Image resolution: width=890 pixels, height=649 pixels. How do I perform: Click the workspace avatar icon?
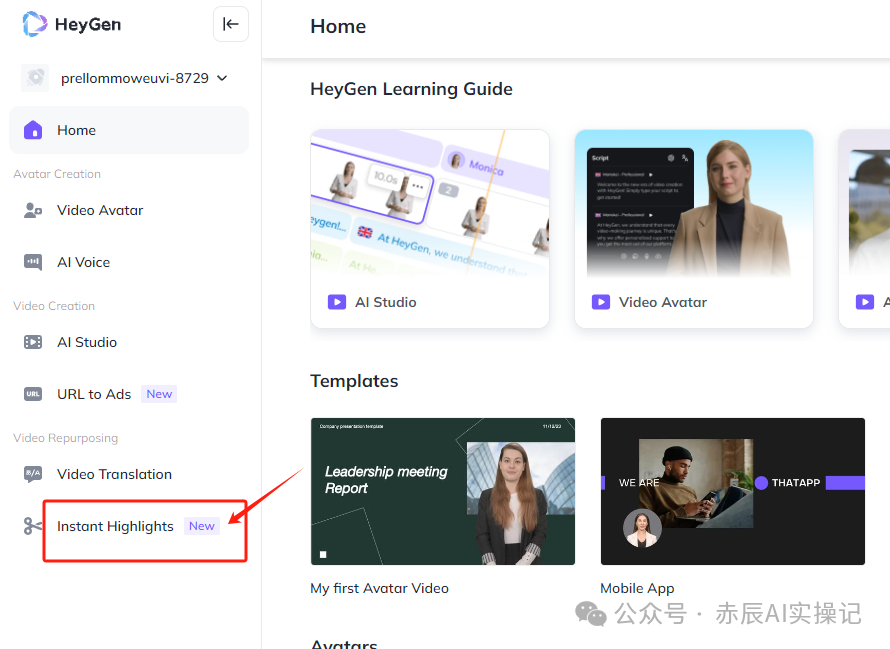pyautogui.click(x=35, y=78)
